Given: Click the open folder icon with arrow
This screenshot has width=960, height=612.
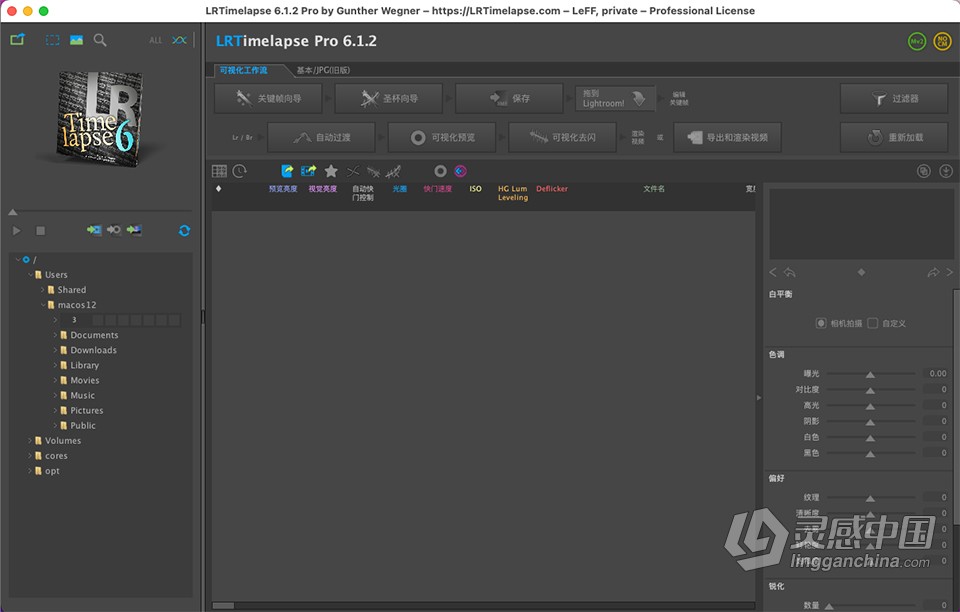Looking at the screenshot, I should (x=18, y=40).
